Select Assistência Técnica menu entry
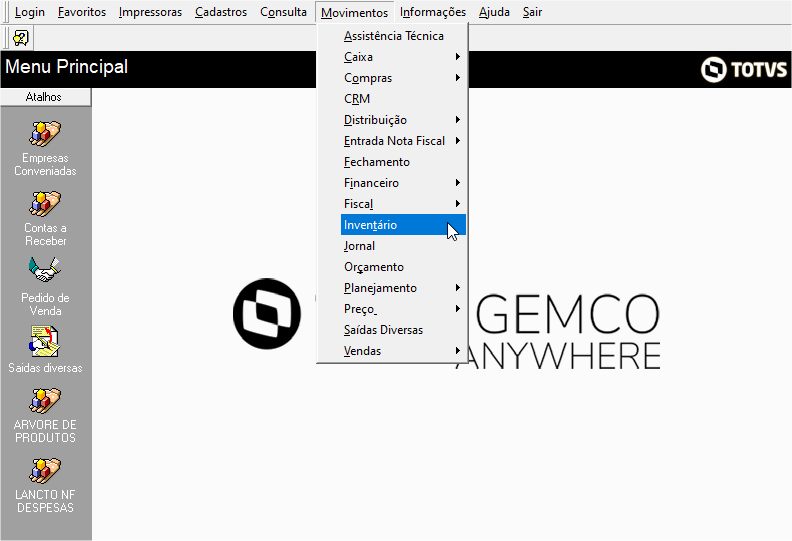The image size is (792, 541). coord(403,36)
